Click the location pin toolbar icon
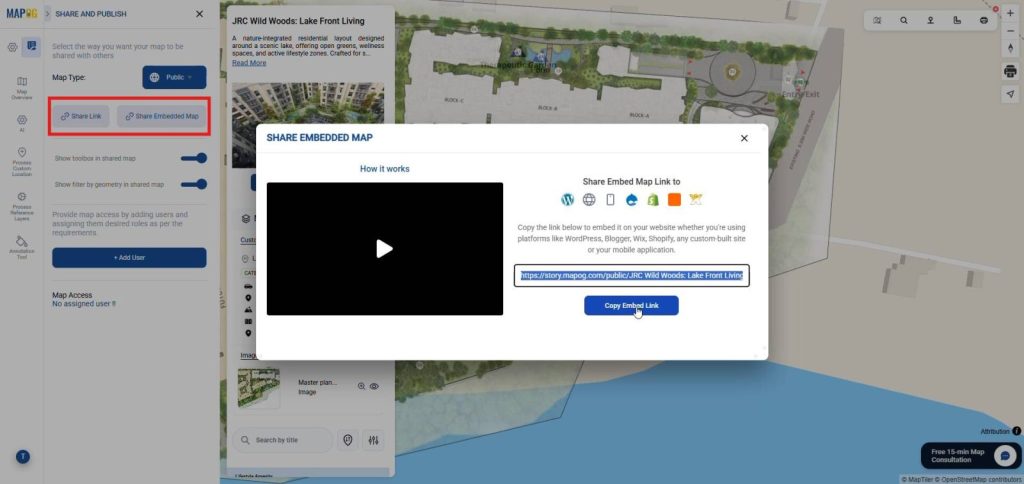 coord(931,20)
